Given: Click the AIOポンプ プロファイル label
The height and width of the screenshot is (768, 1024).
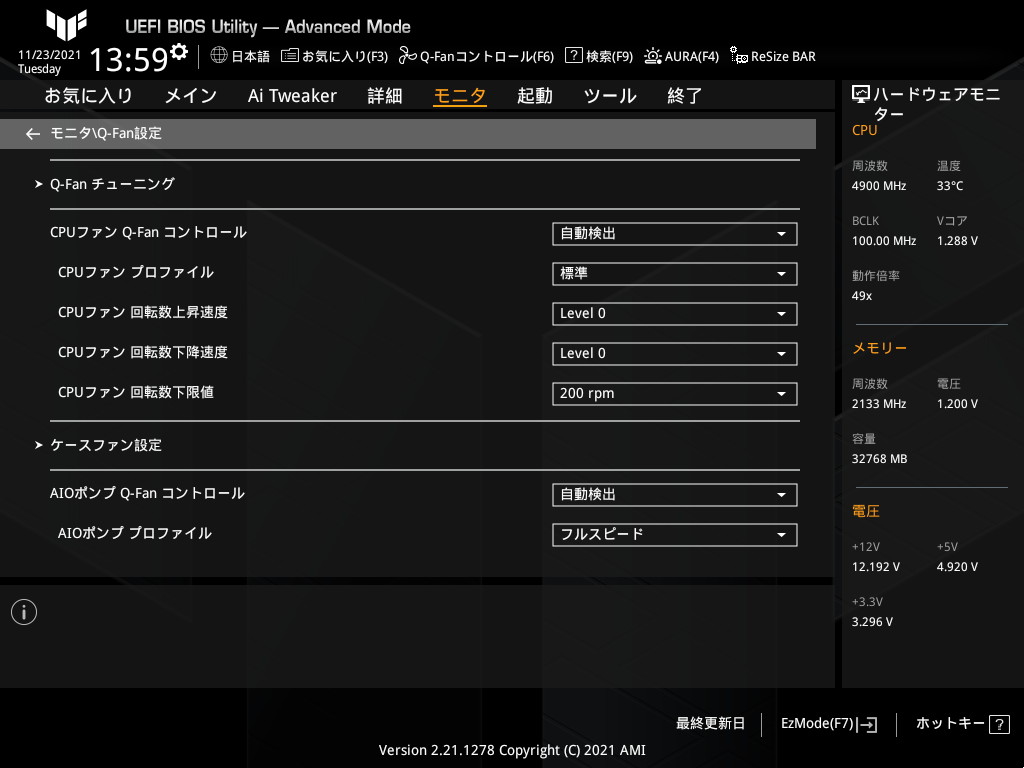Looking at the screenshot, I should click(x=135, y=534).
